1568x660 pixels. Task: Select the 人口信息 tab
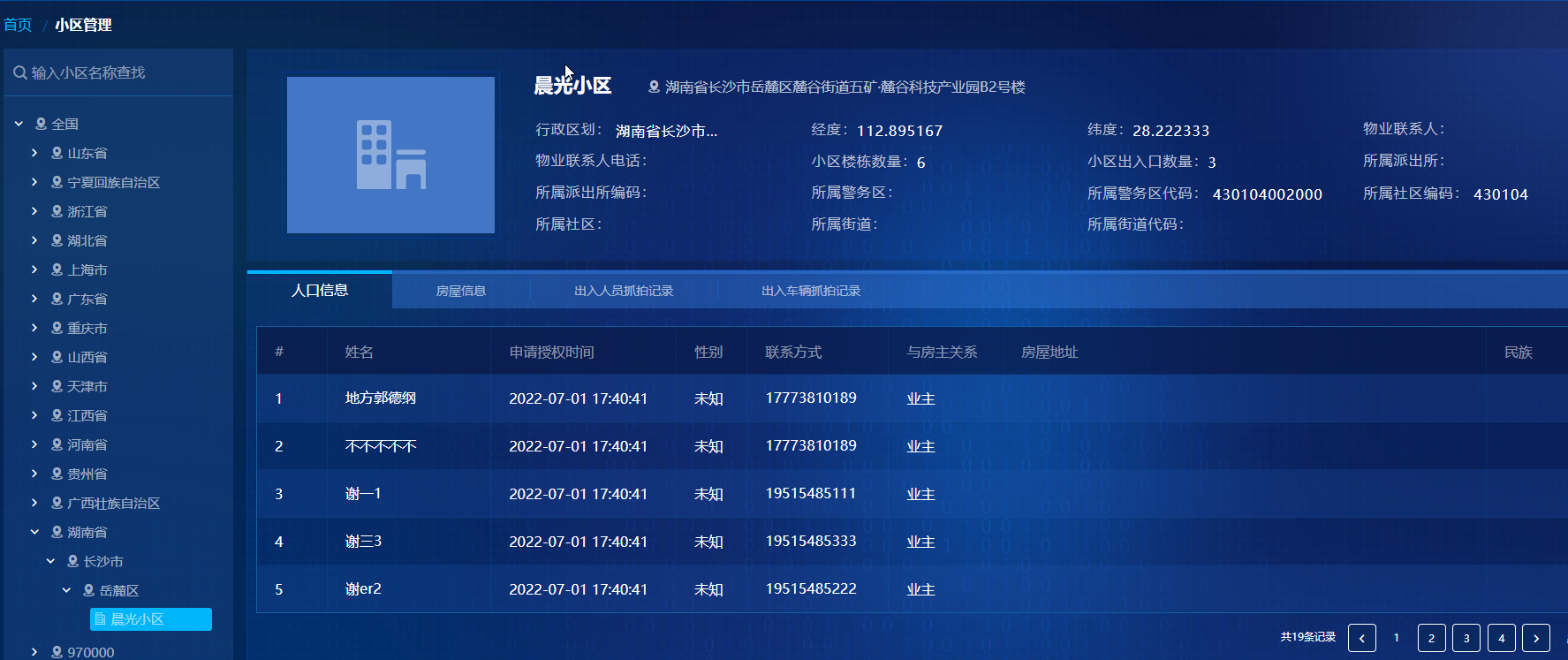(x=320, y=291)
